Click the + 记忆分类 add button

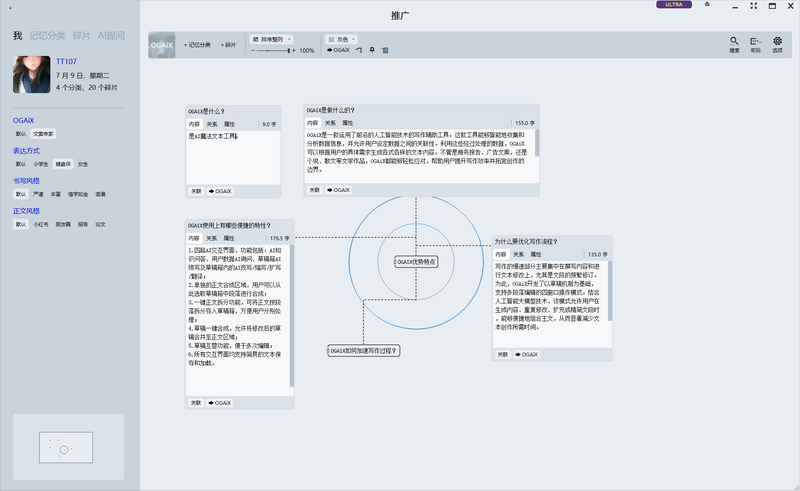point(198,45)
